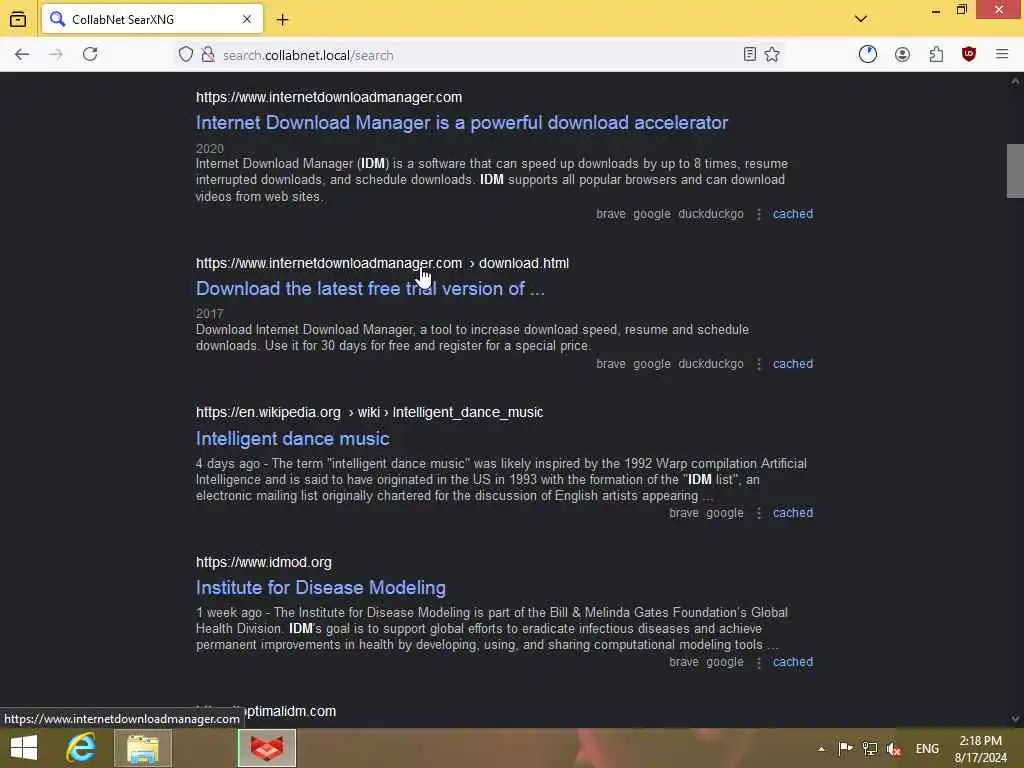Click the page vertical scrollbar thumb

tap(1015, 170)
